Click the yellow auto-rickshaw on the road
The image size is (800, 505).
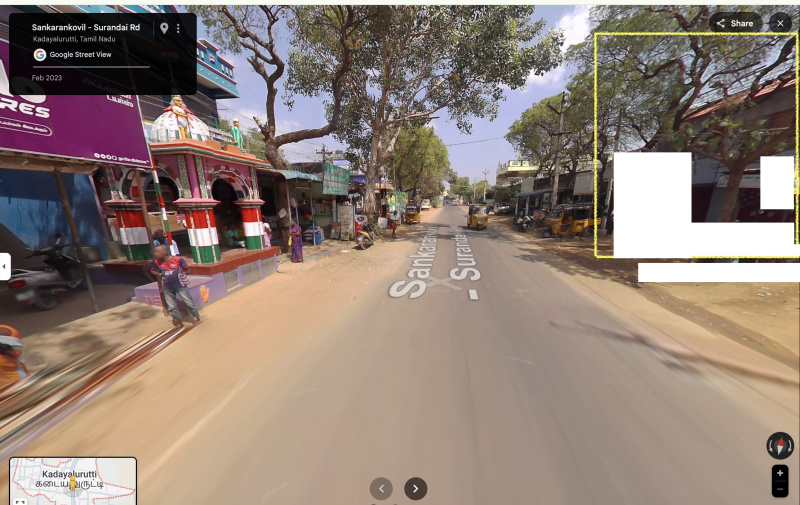pos(478,216)
